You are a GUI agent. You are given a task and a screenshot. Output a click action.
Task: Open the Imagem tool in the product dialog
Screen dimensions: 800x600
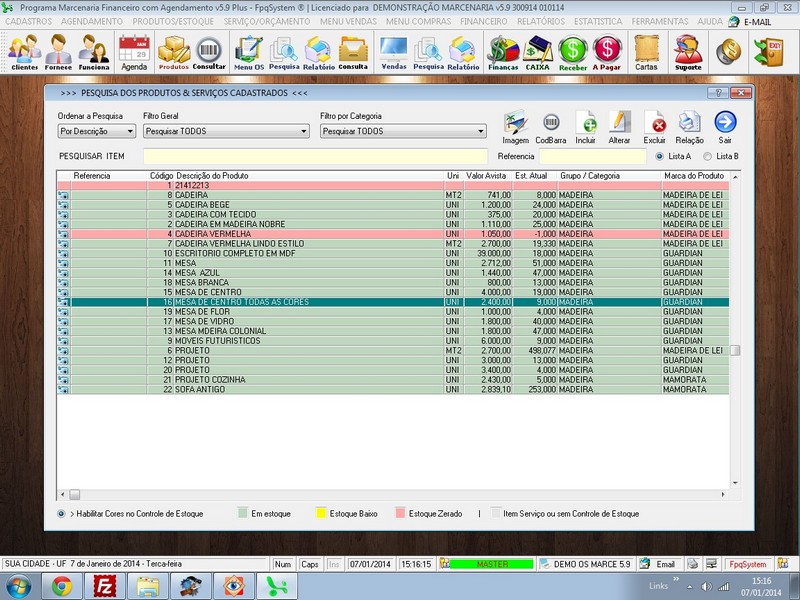(x=517, y=124)
